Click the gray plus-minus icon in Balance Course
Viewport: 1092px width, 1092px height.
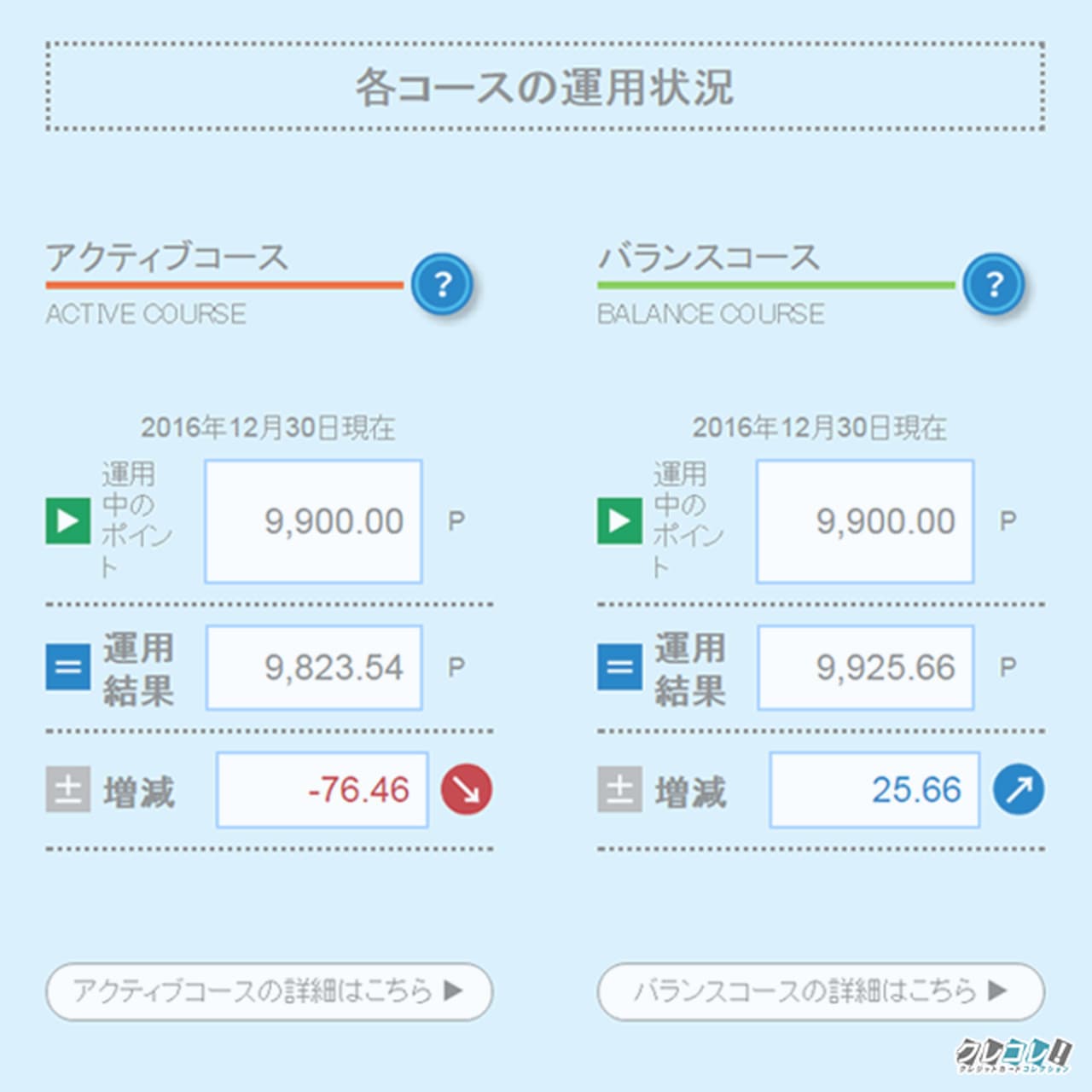(x=619, y=789)
